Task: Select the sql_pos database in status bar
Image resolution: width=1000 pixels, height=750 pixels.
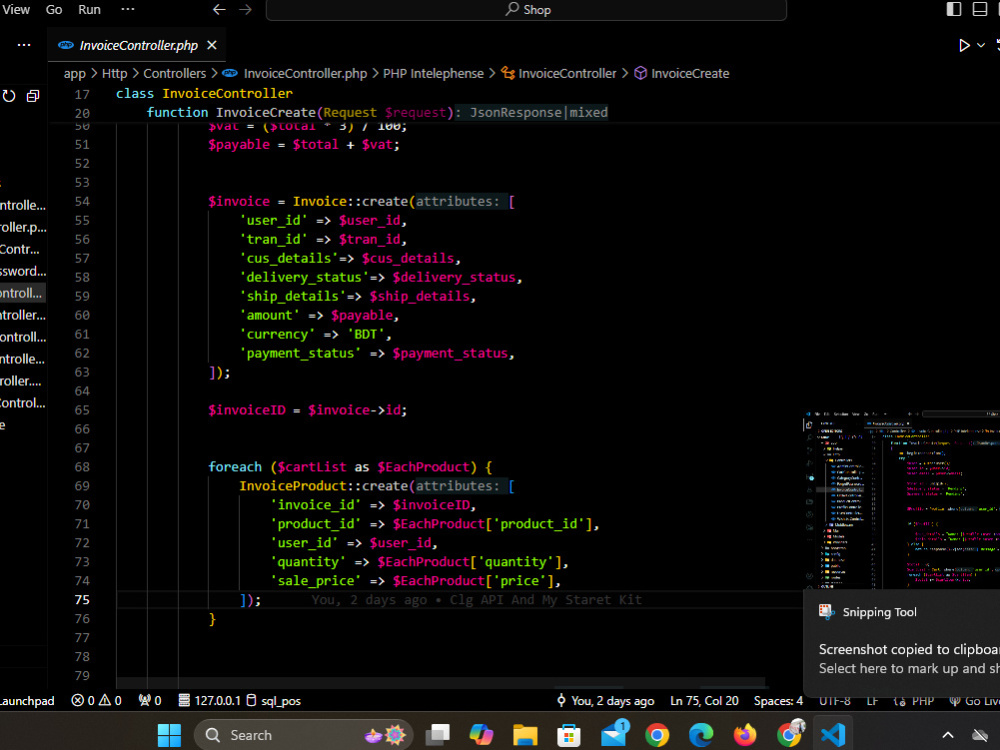Action: 273,701
